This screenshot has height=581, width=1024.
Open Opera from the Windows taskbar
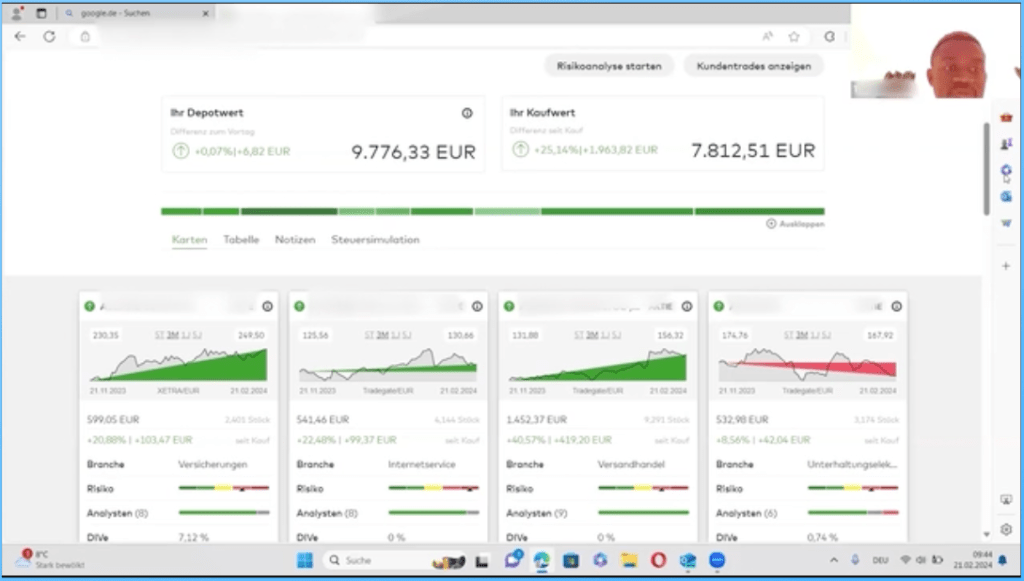(658, 561)
